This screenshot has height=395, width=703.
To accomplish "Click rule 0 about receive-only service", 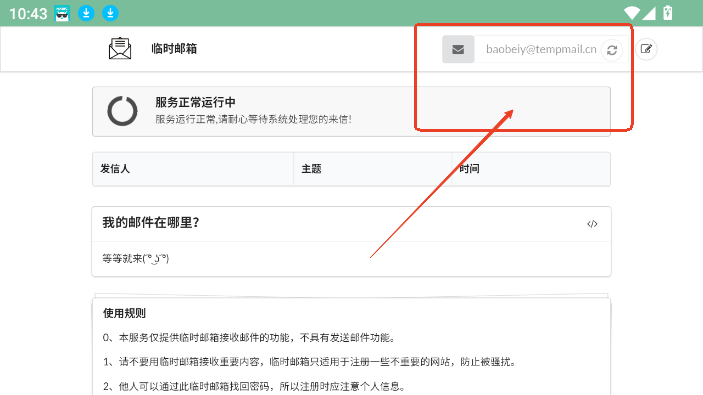I will click(x=249, y=338).
